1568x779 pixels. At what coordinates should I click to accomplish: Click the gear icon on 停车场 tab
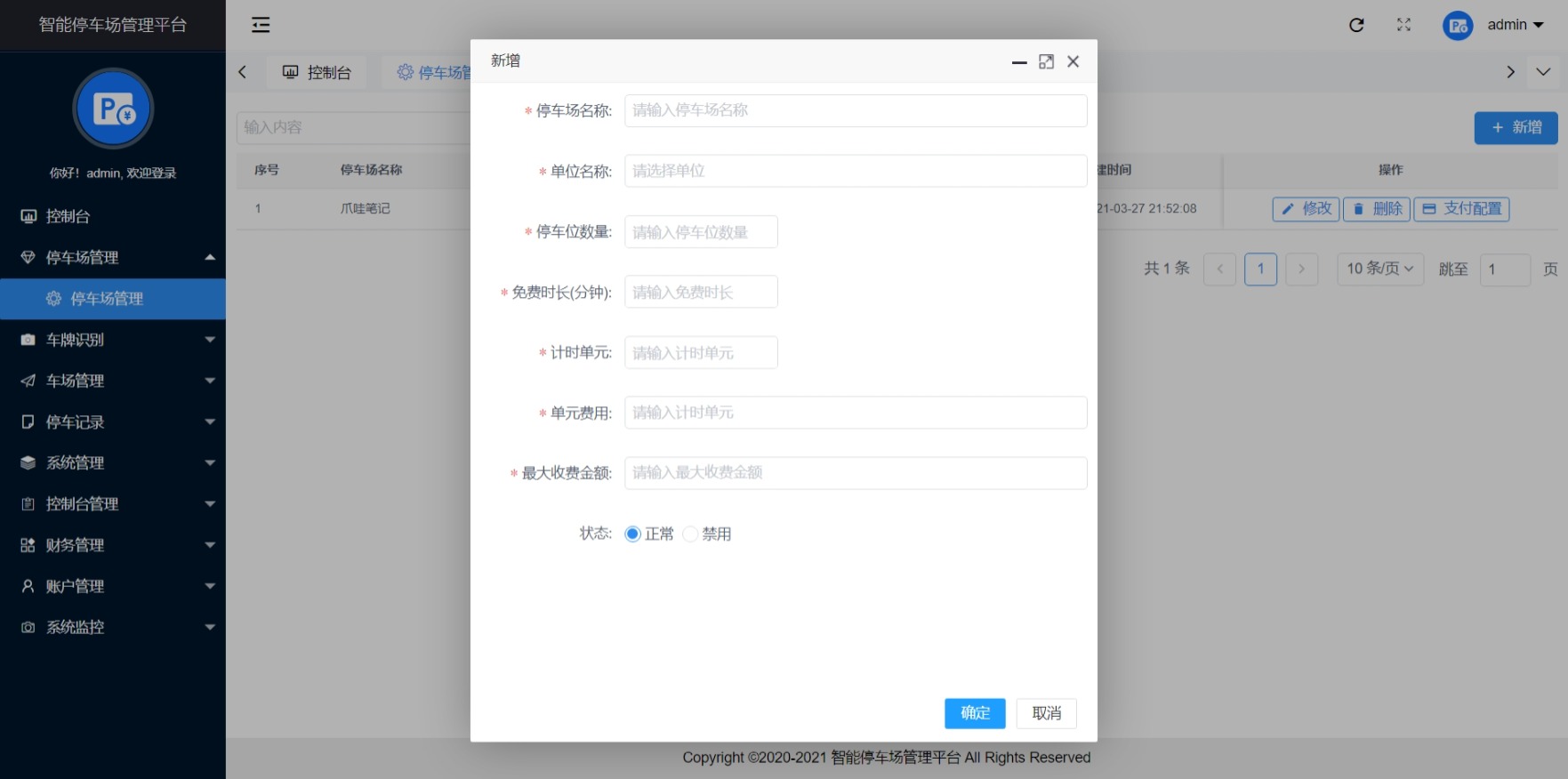[406, 72]
